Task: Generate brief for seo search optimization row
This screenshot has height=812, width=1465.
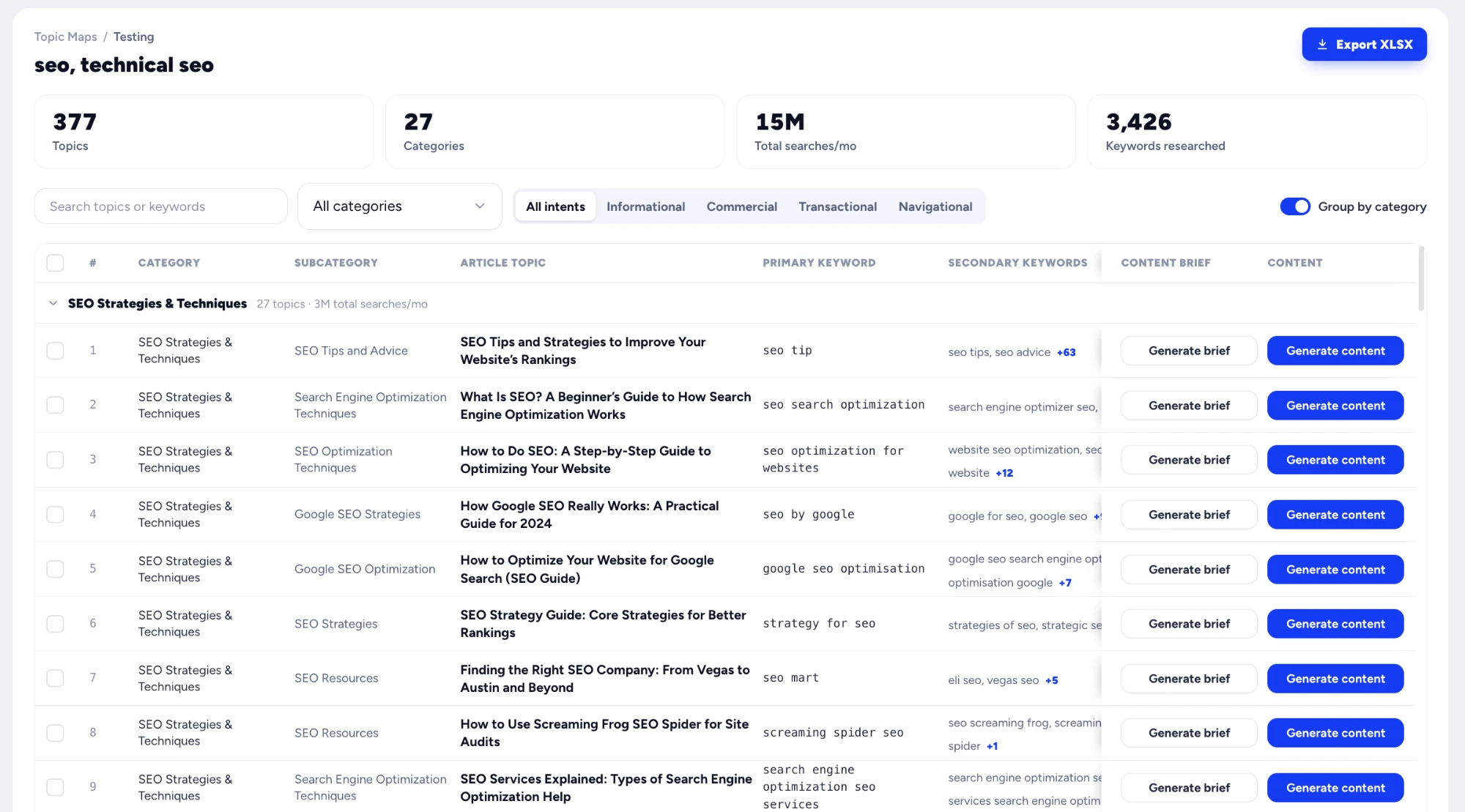Action: point(1189,406)
